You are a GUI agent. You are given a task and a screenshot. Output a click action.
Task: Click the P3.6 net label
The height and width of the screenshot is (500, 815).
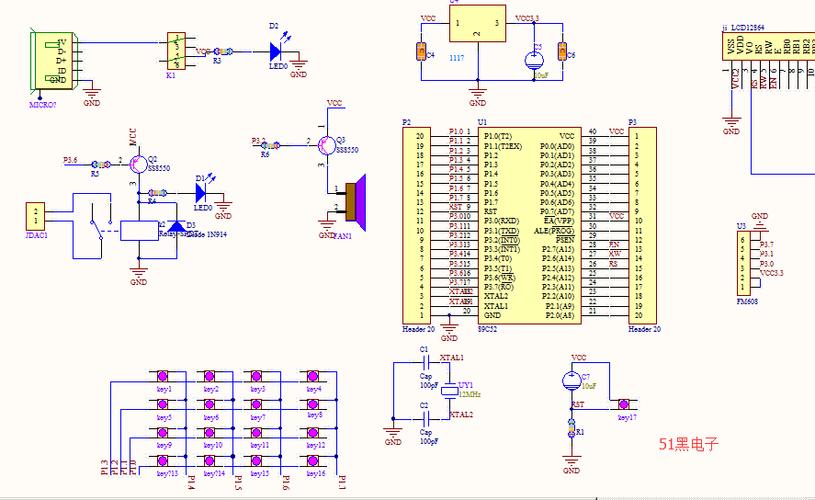70,160
